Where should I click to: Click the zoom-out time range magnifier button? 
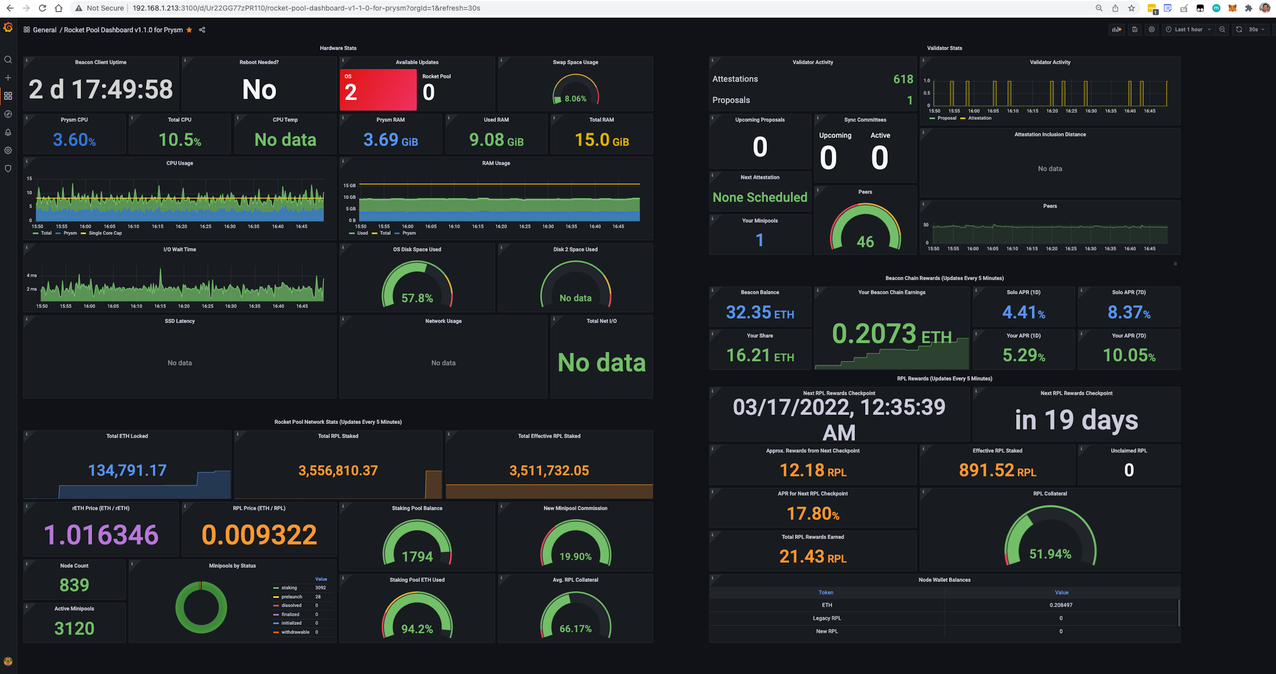(1222, 29)
